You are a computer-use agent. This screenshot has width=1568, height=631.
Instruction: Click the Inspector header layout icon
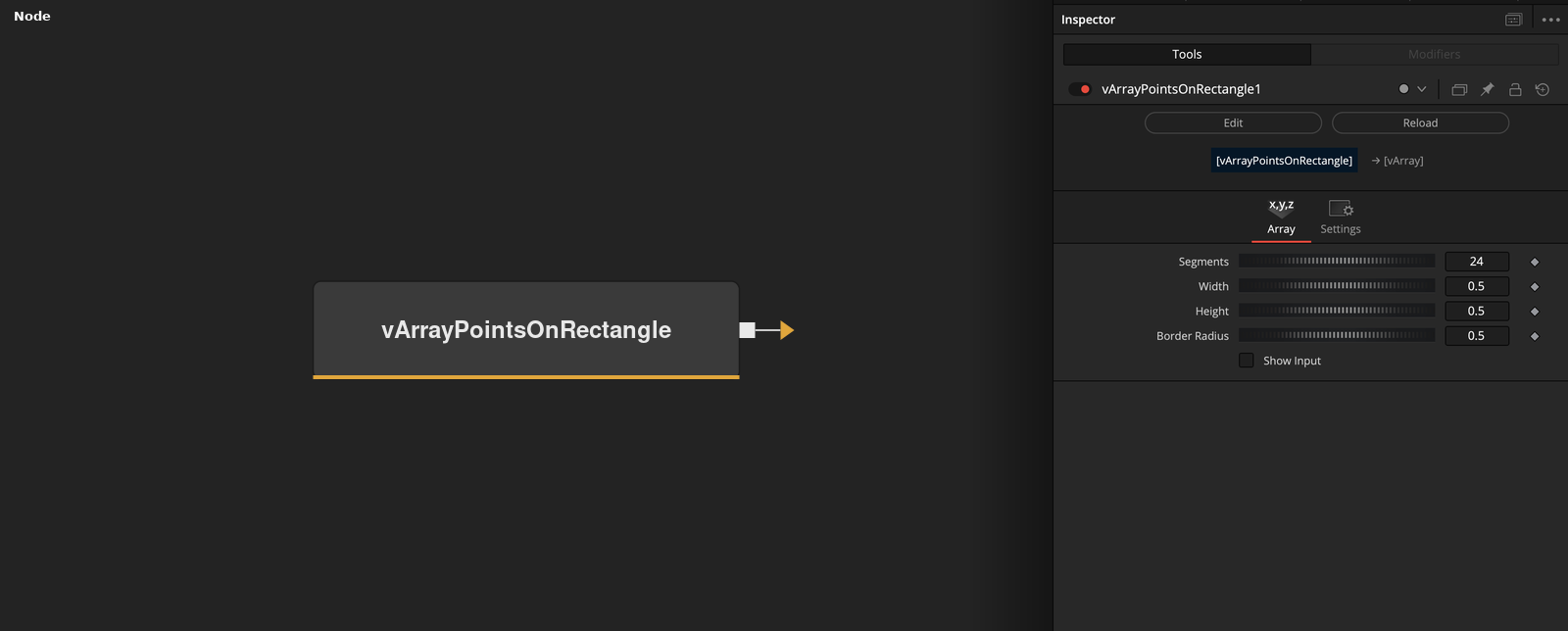(1513, 20)
